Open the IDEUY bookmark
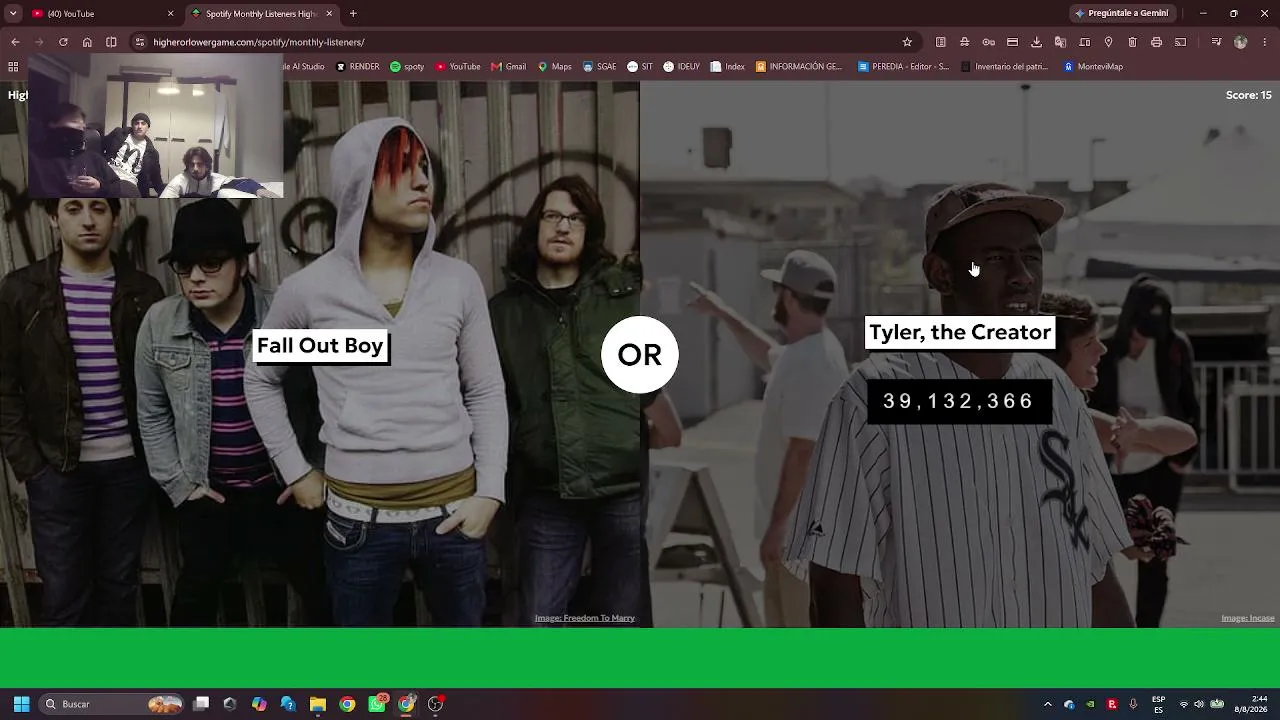The height and width of the screenshot is (720, 1280). point(682,67)
